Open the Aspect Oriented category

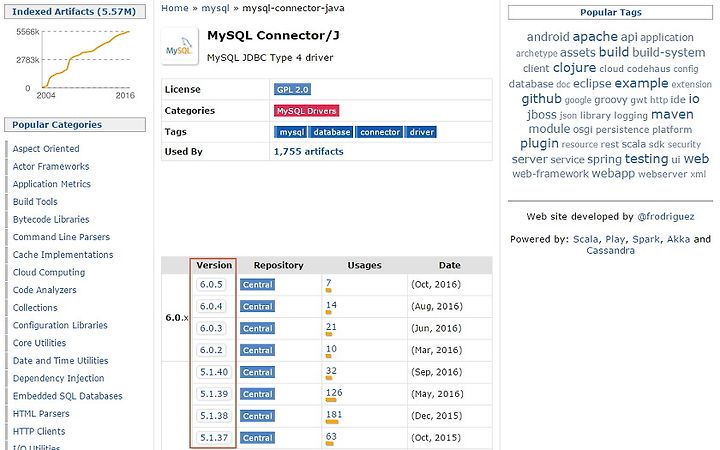coord(46,149)
